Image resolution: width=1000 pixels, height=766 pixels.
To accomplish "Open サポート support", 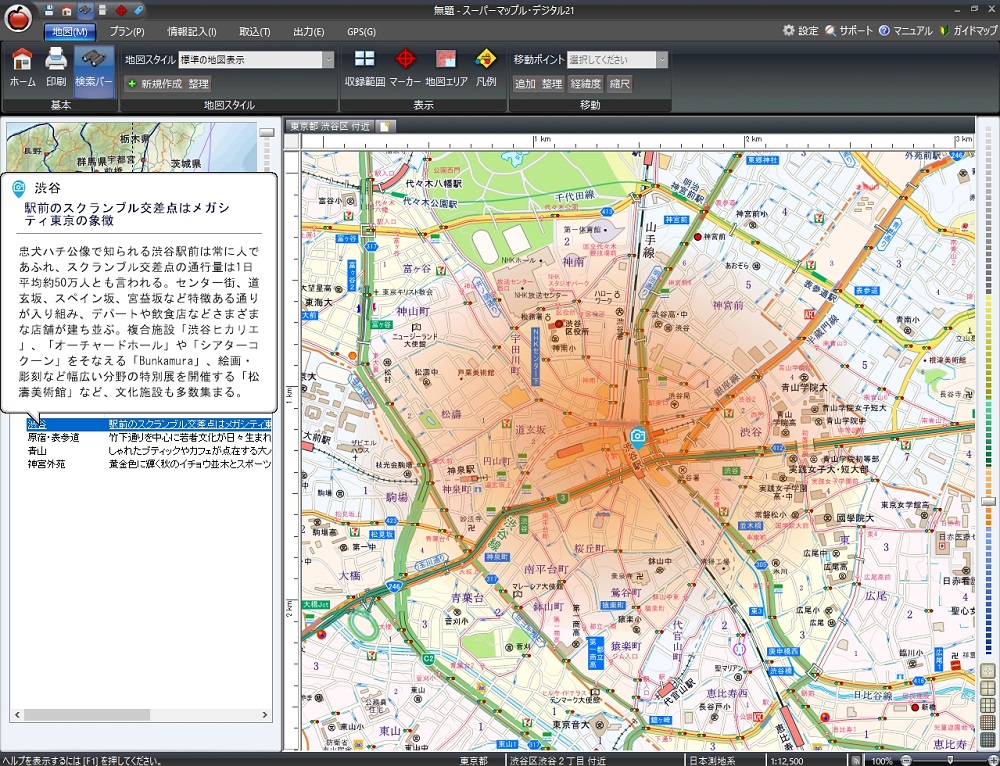I will tap(848, 31).
